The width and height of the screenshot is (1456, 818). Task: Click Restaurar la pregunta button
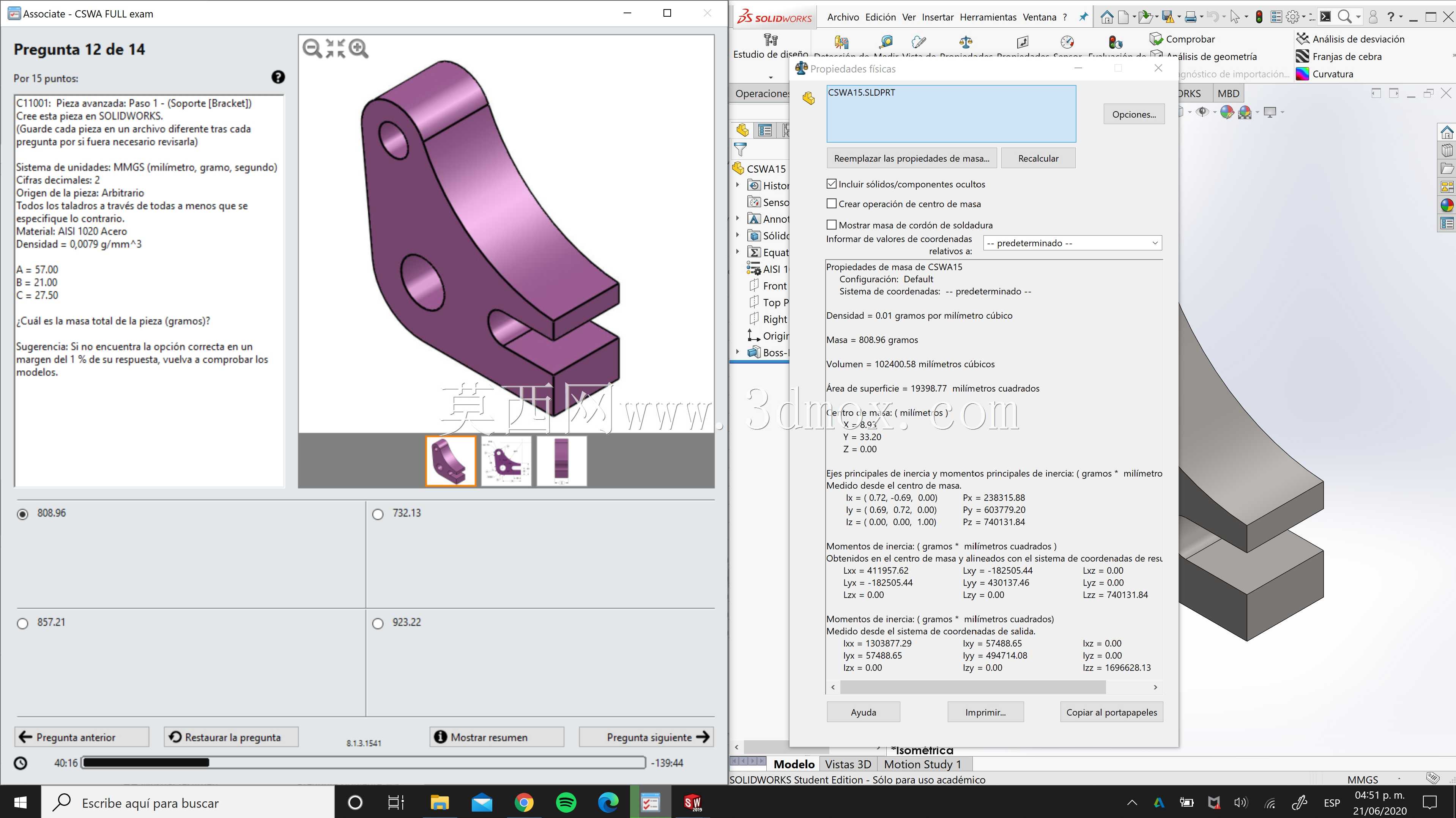(231, 737)
